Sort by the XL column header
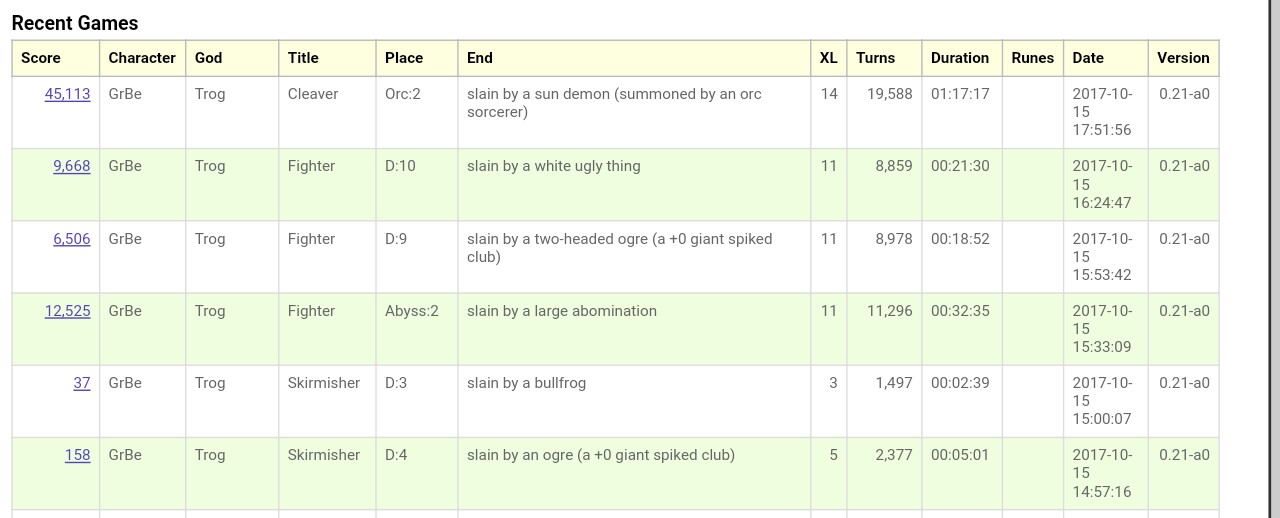1280x518 pixels. coord(828,58)
